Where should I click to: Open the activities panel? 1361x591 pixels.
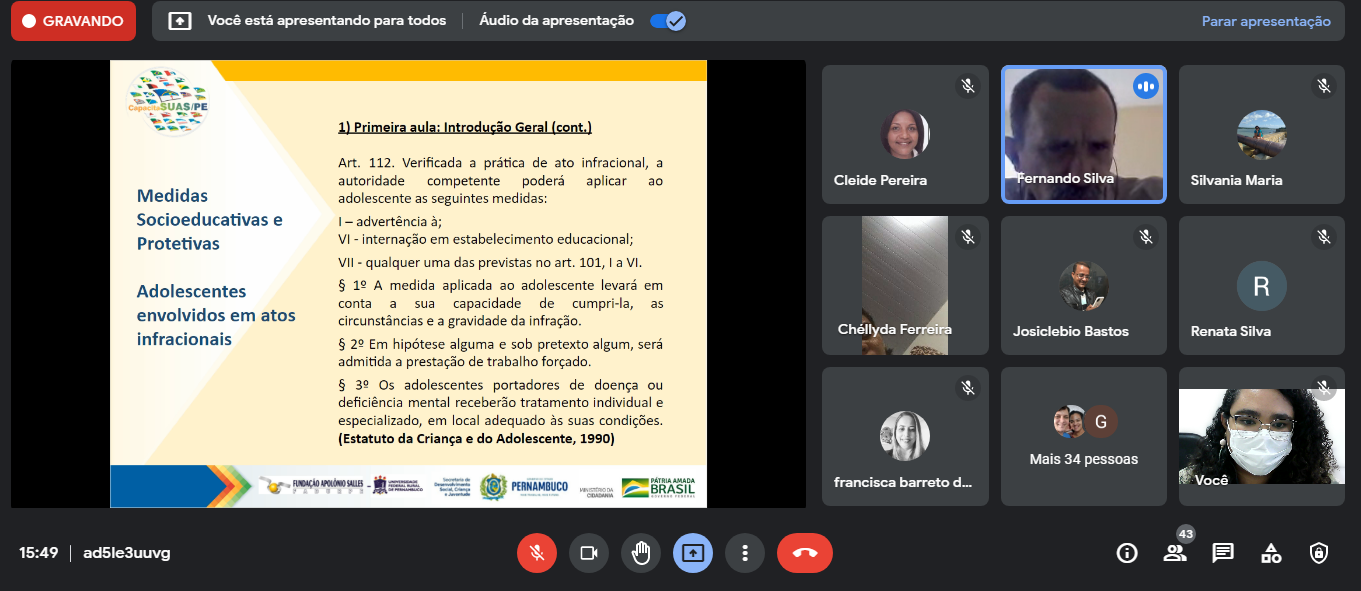click(1270, 553)
